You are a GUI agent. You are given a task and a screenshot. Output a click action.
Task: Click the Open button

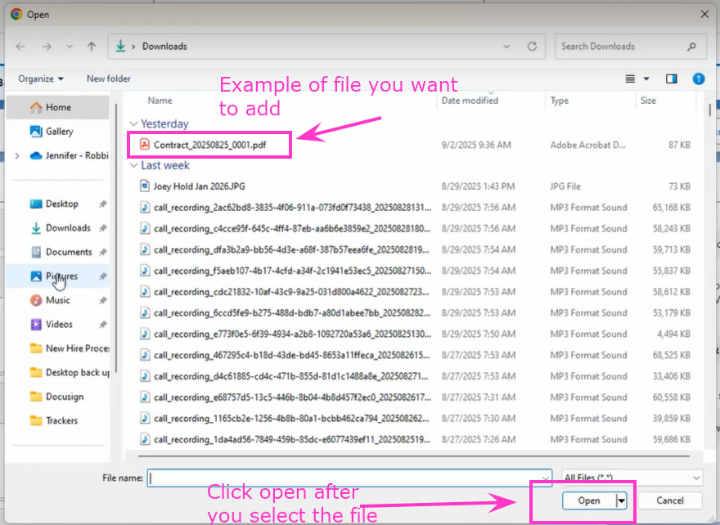tap(589, 501)
